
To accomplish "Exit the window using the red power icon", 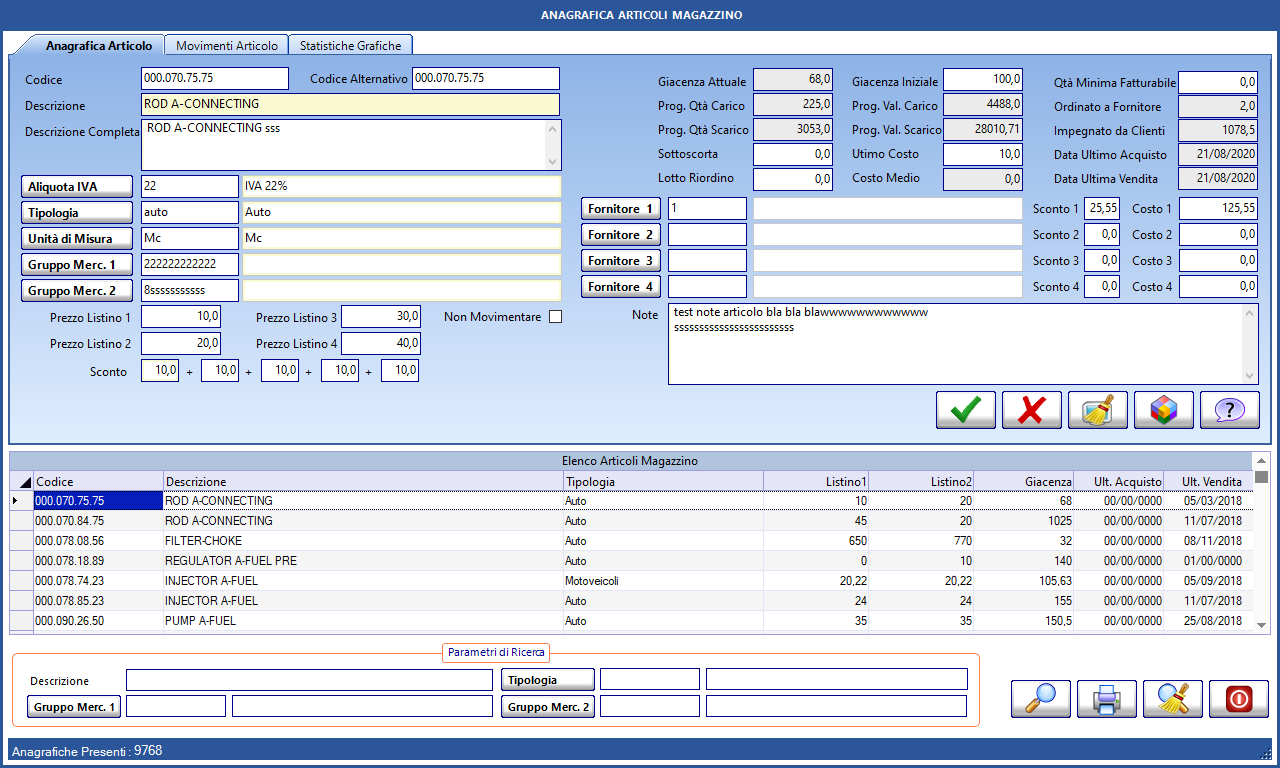I will point(1238,698).
